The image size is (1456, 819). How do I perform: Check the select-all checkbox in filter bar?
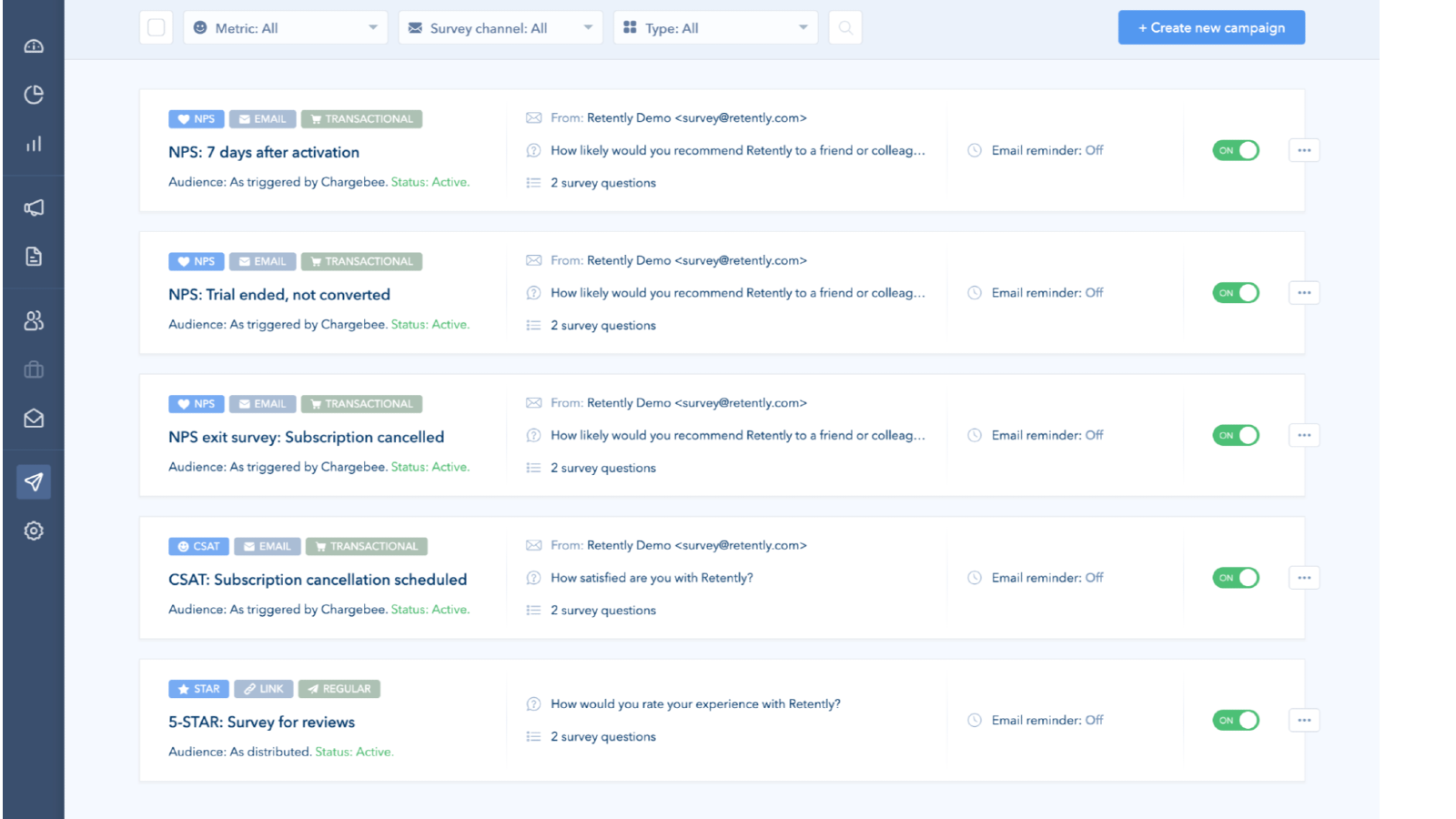click(157, 28)
